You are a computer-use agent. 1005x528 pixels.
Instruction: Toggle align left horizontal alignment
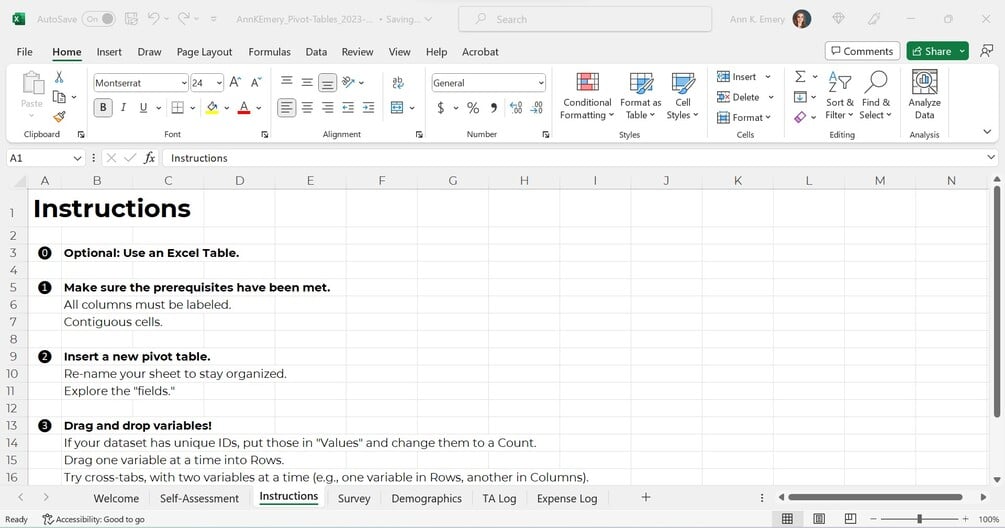pos(287,108)
